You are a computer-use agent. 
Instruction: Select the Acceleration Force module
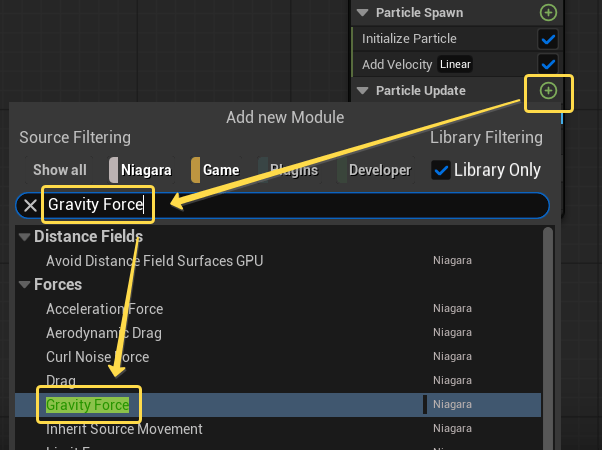pos(278,309)
